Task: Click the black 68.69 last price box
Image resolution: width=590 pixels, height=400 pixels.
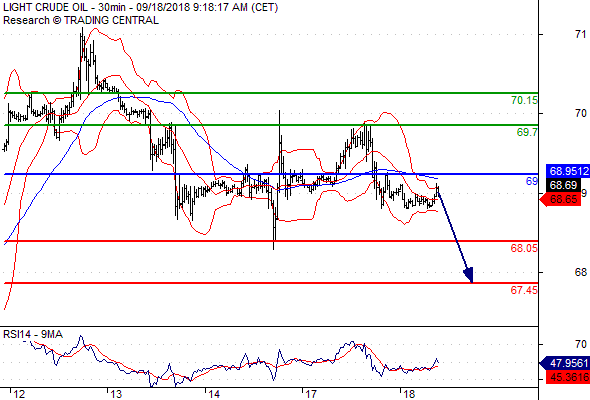Action: [x=563, y=185]
